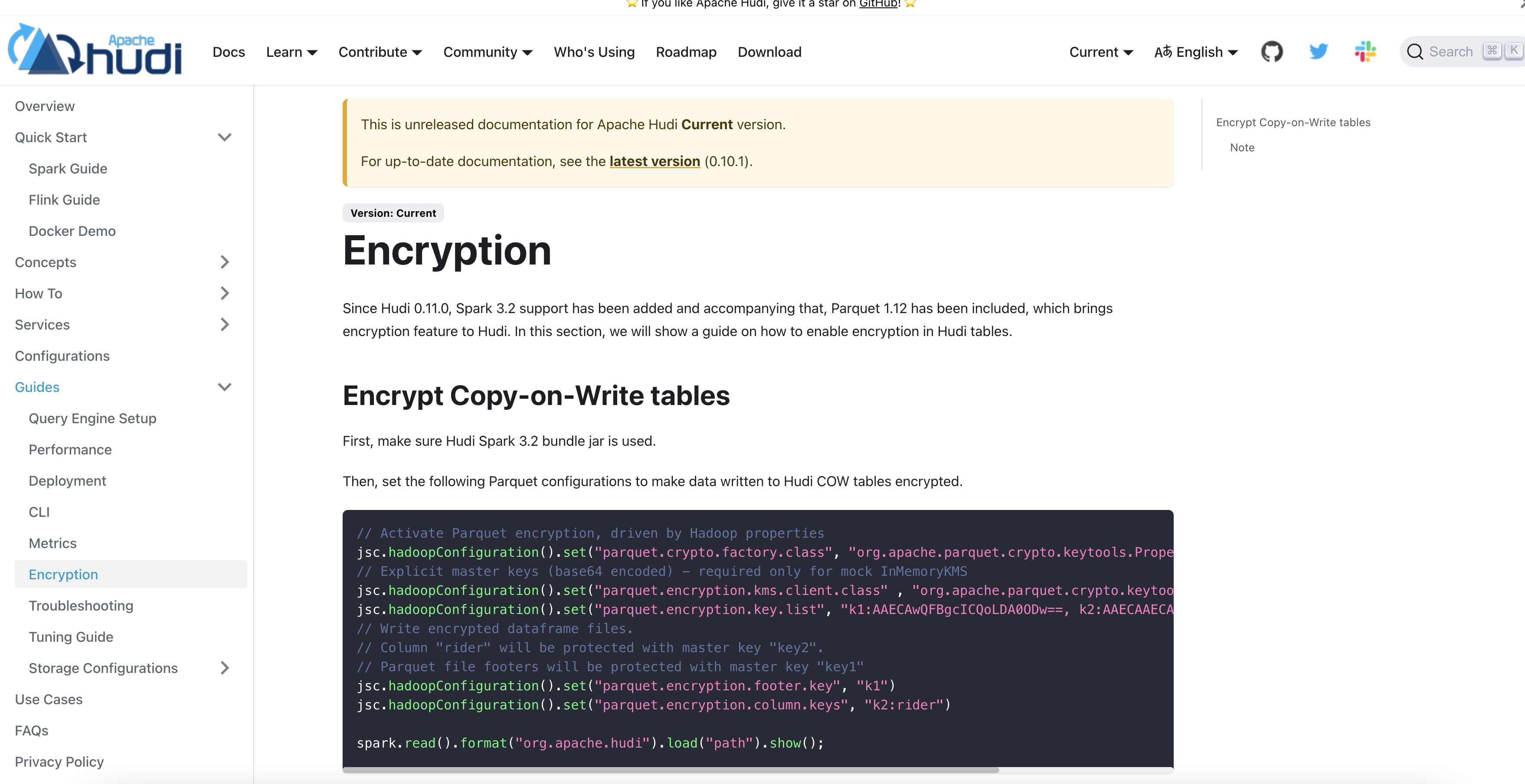The image size is (1525, 784).
Task: Click the search magnifier icon
Action: 1415,52
